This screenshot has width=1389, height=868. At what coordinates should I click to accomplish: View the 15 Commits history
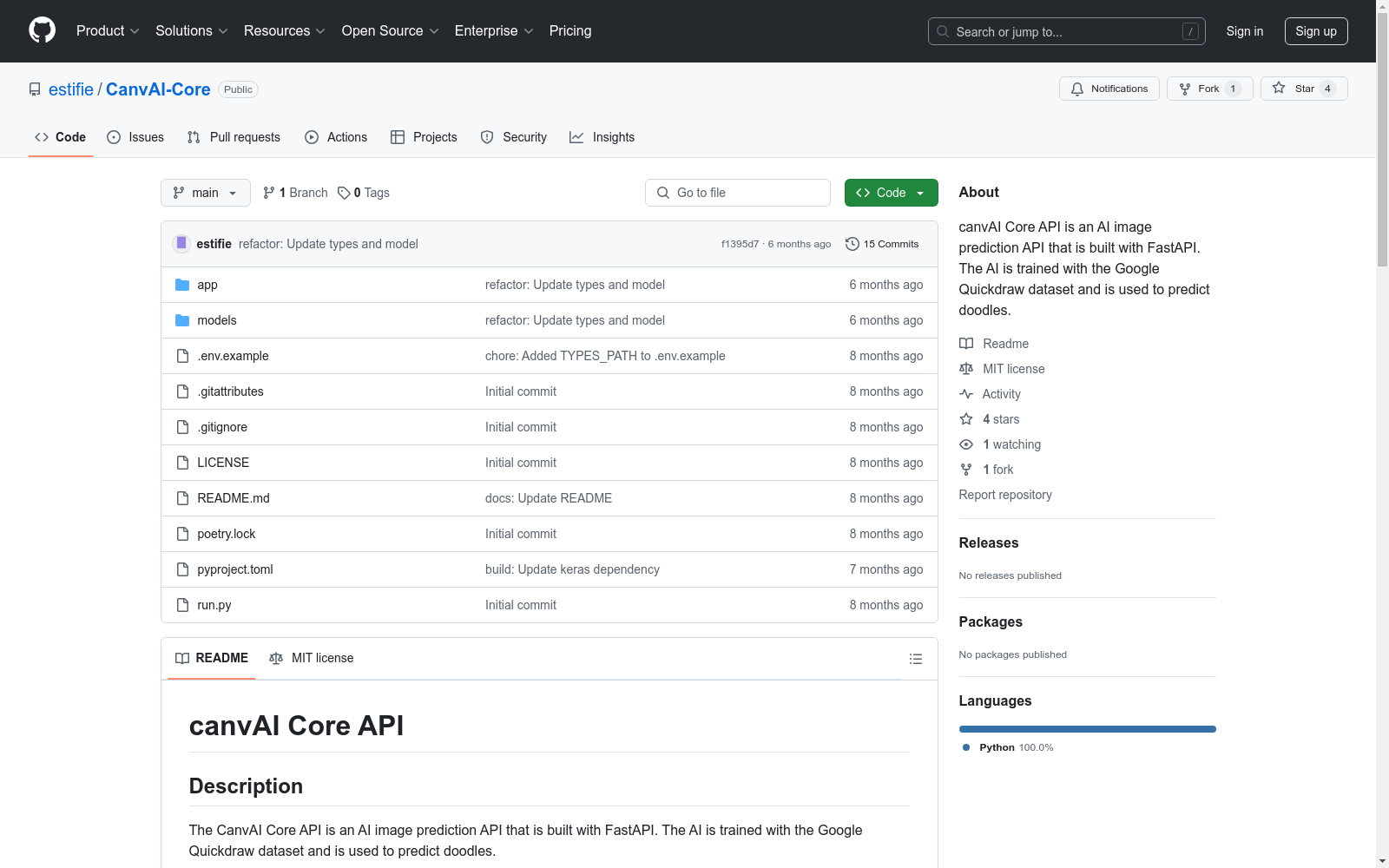(882, 244)
